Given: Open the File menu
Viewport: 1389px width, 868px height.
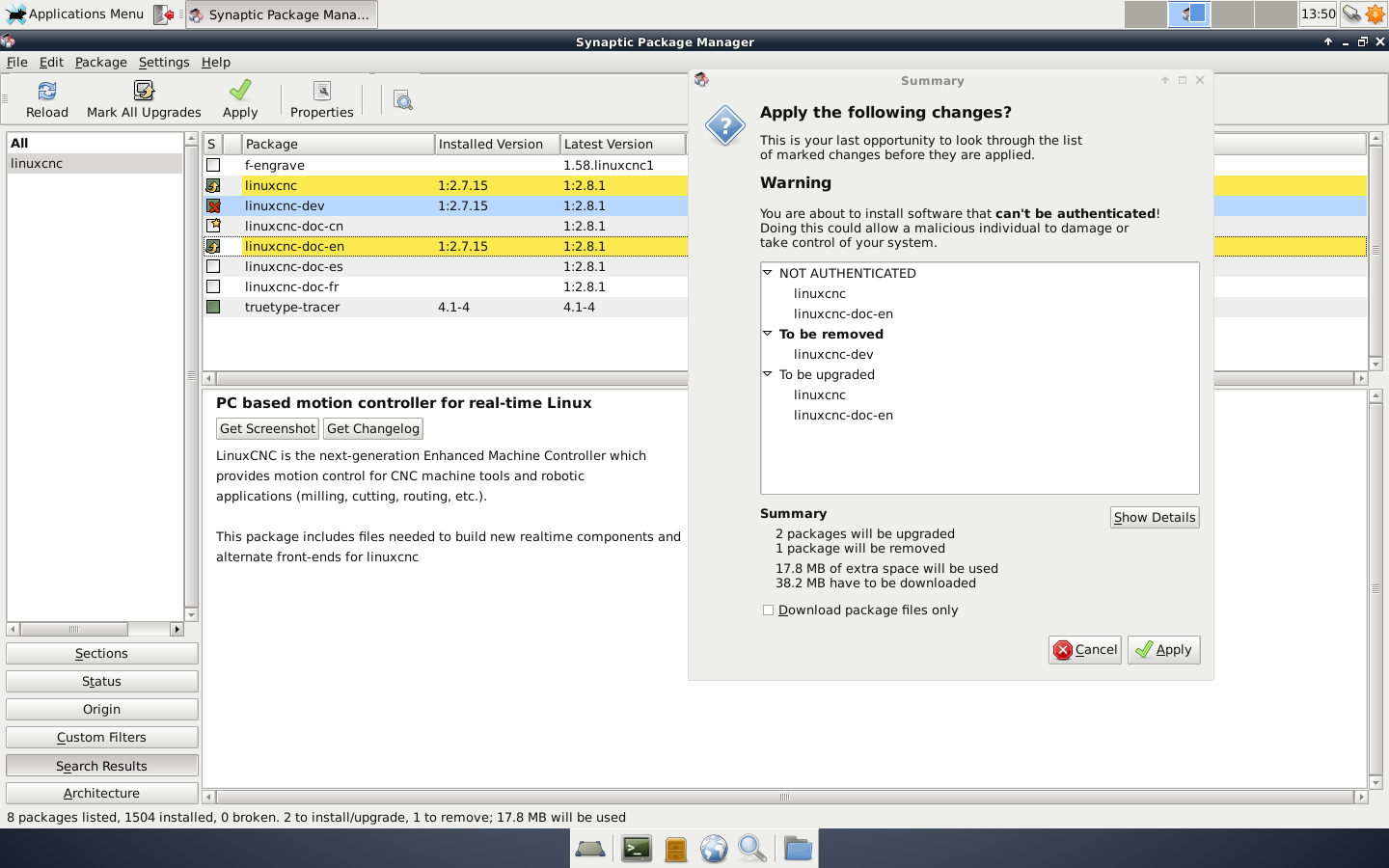Looking at the screenshot, I should (x=17, y=62).
